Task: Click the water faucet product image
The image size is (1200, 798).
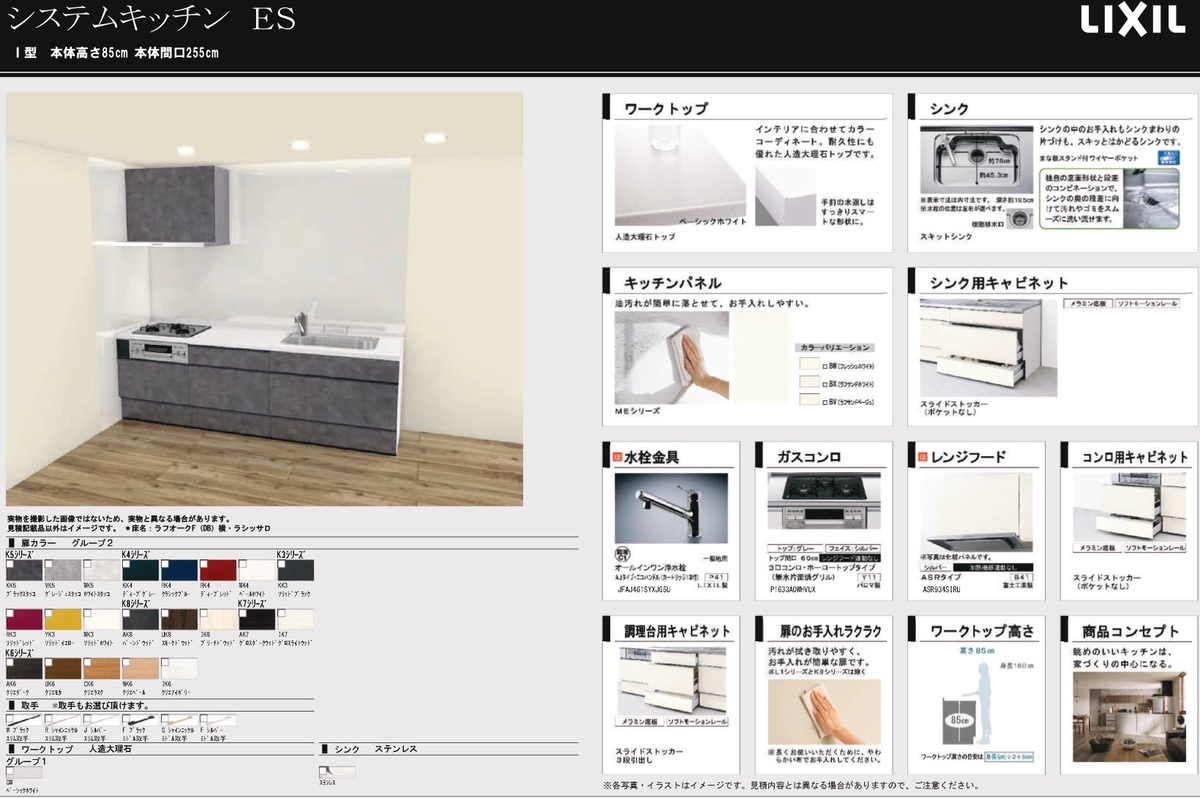Action: tap(671, 509)
